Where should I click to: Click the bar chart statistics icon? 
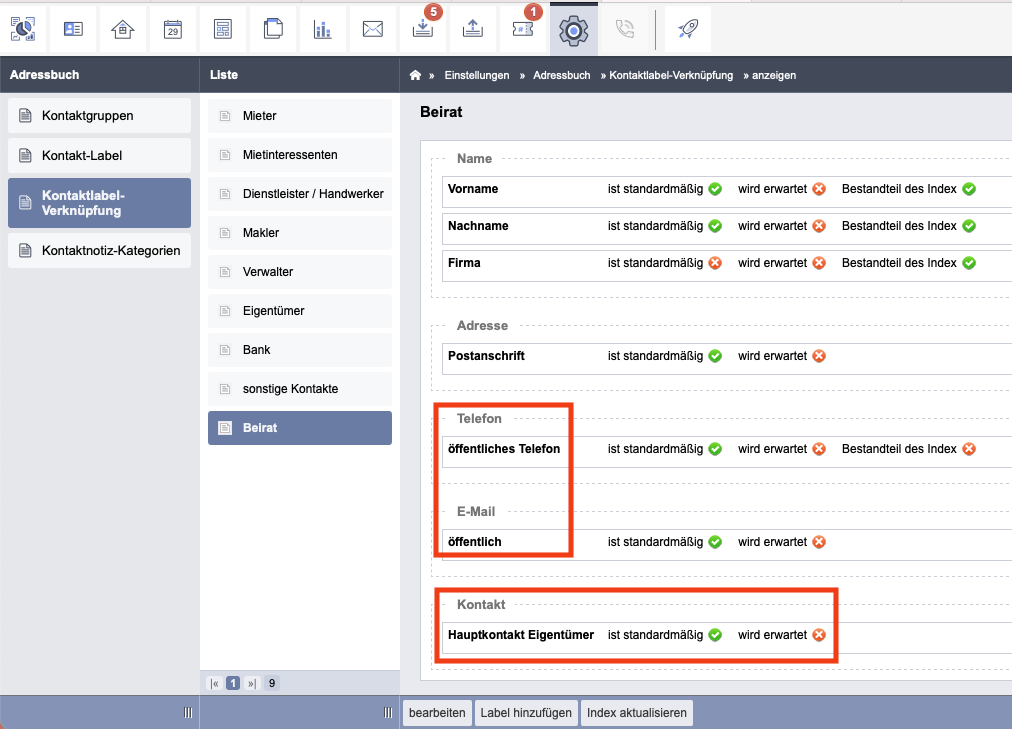(322, 29)
